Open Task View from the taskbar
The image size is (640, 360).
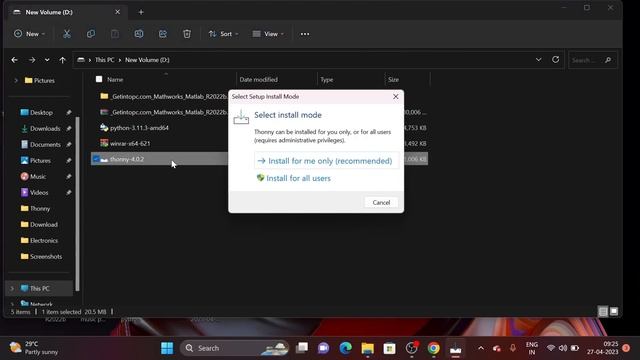coord(302,348)
